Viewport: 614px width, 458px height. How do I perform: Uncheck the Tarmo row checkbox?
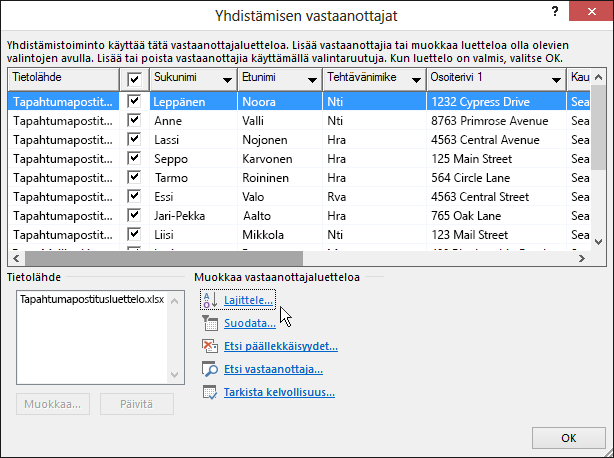click(x=134, y=177)
